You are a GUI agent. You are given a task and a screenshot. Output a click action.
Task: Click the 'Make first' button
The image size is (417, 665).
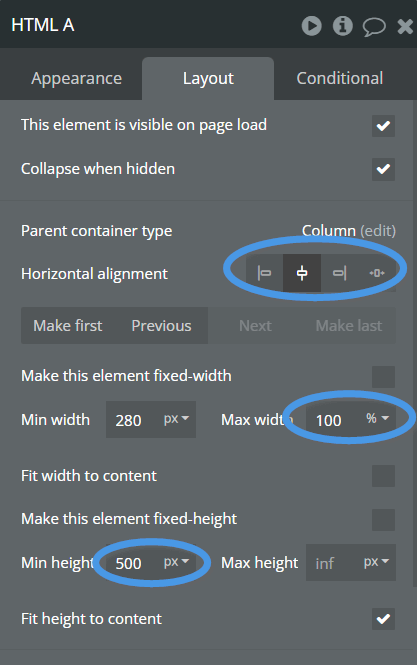pos(68,326)
